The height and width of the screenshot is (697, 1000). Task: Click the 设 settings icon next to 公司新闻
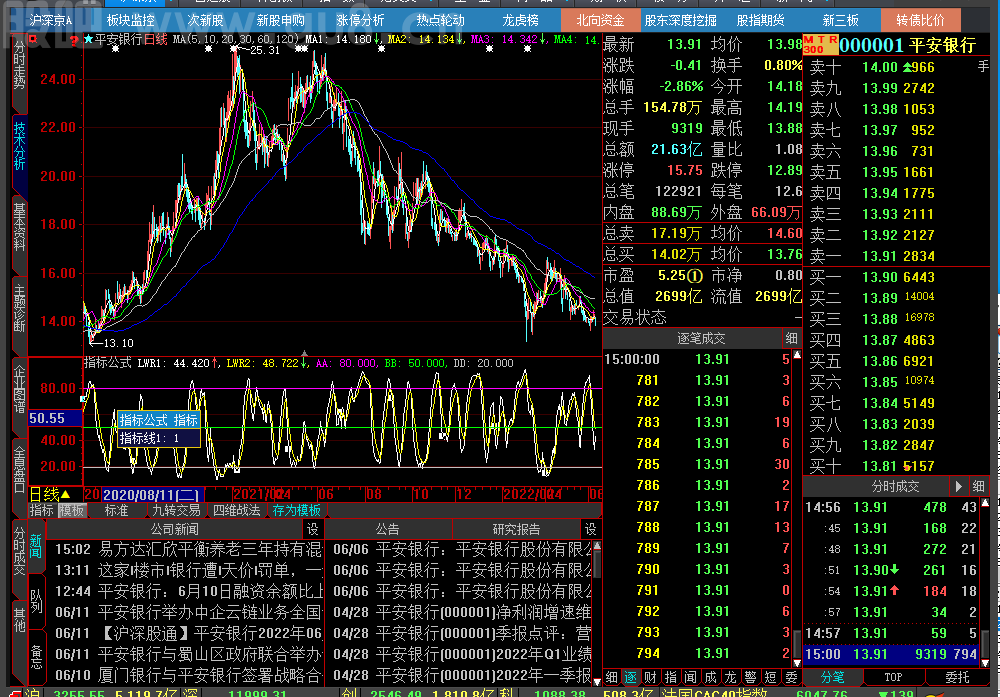coord(312,529)
